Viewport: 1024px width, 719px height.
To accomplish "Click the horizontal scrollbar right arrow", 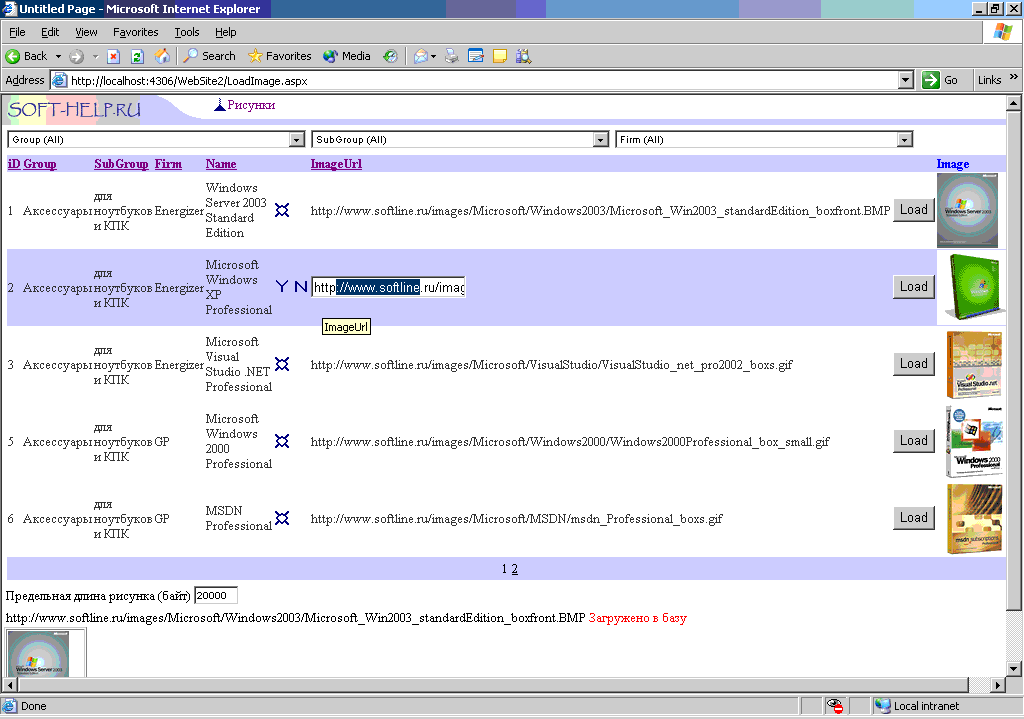I will pyautogui.click(x=997, y=685).
